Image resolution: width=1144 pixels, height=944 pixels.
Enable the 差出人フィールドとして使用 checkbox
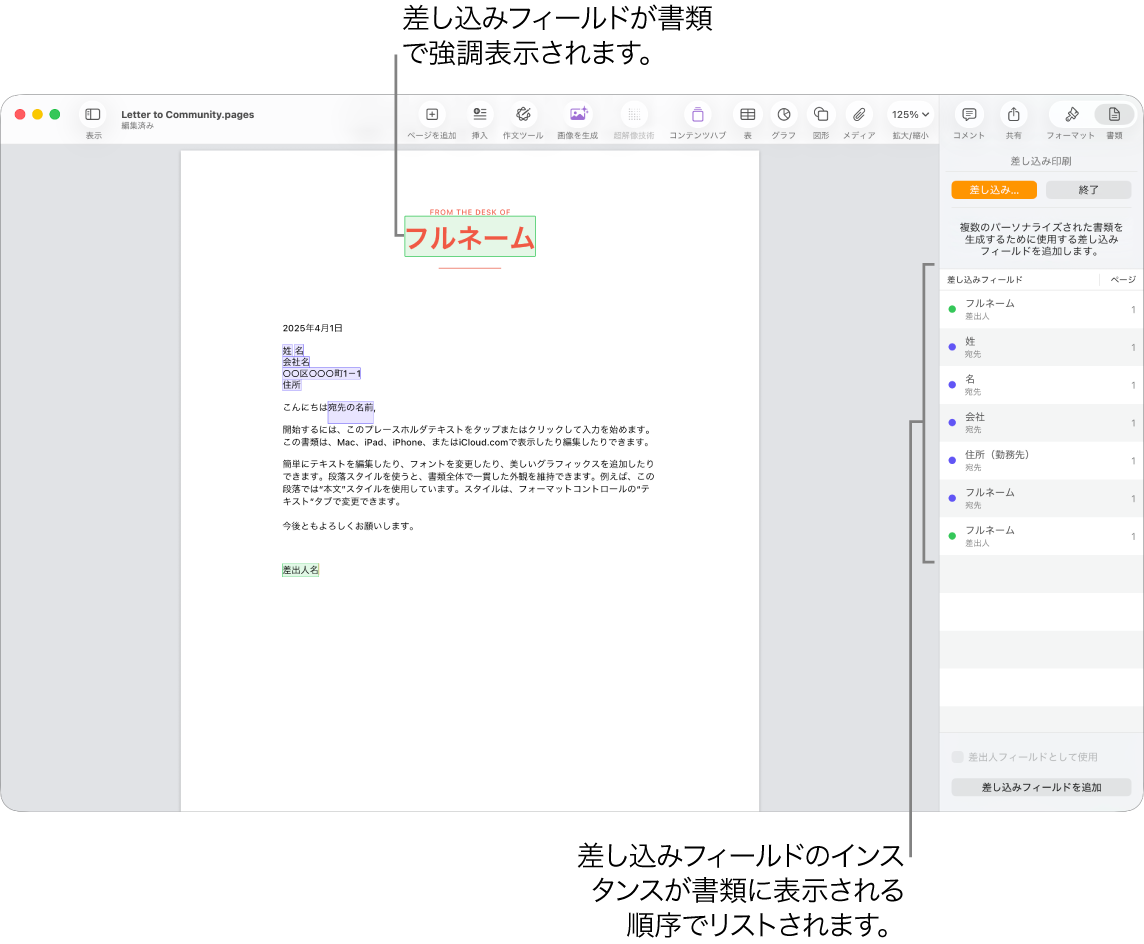point(957,757)
